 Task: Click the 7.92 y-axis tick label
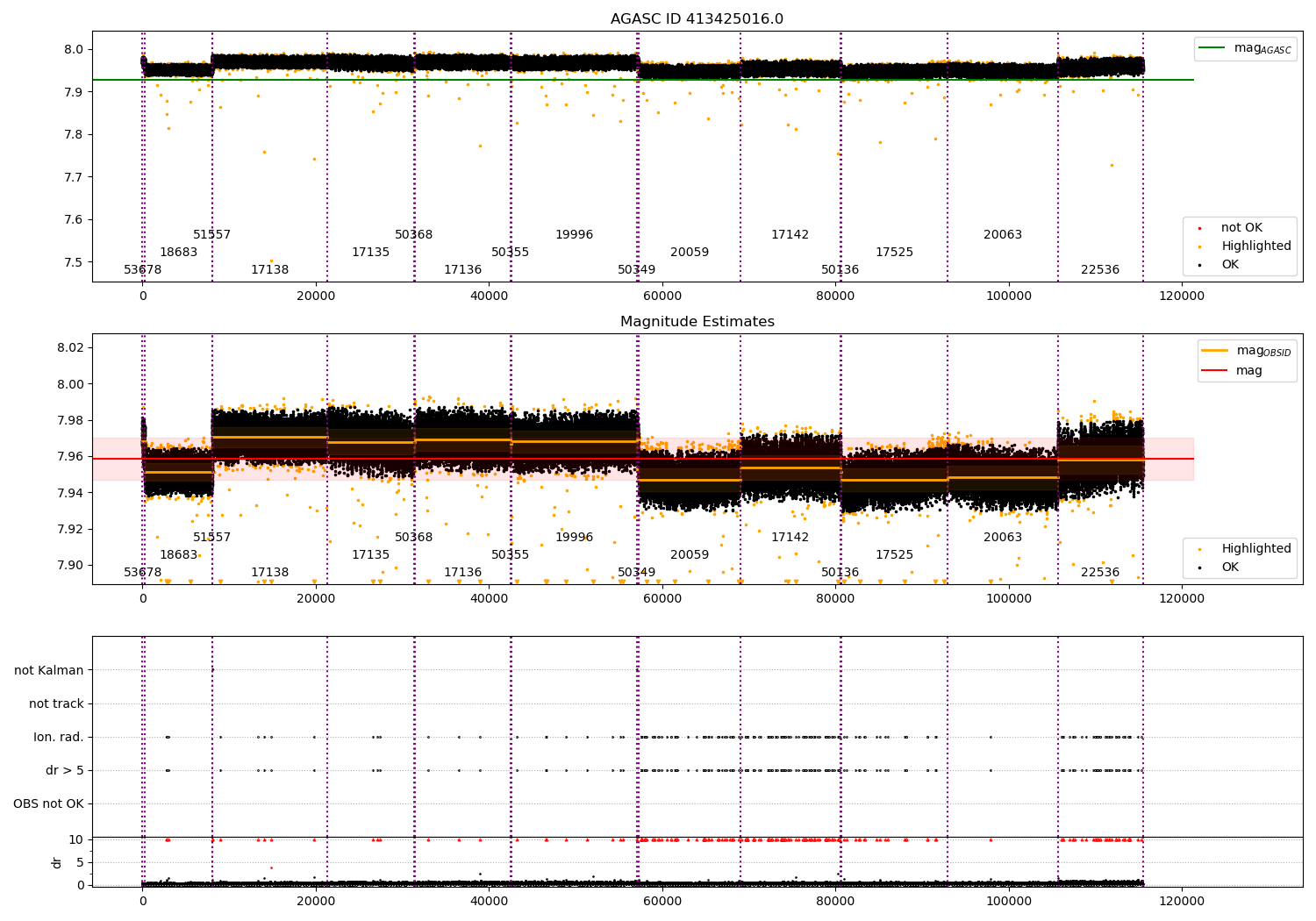pos(70,529)
